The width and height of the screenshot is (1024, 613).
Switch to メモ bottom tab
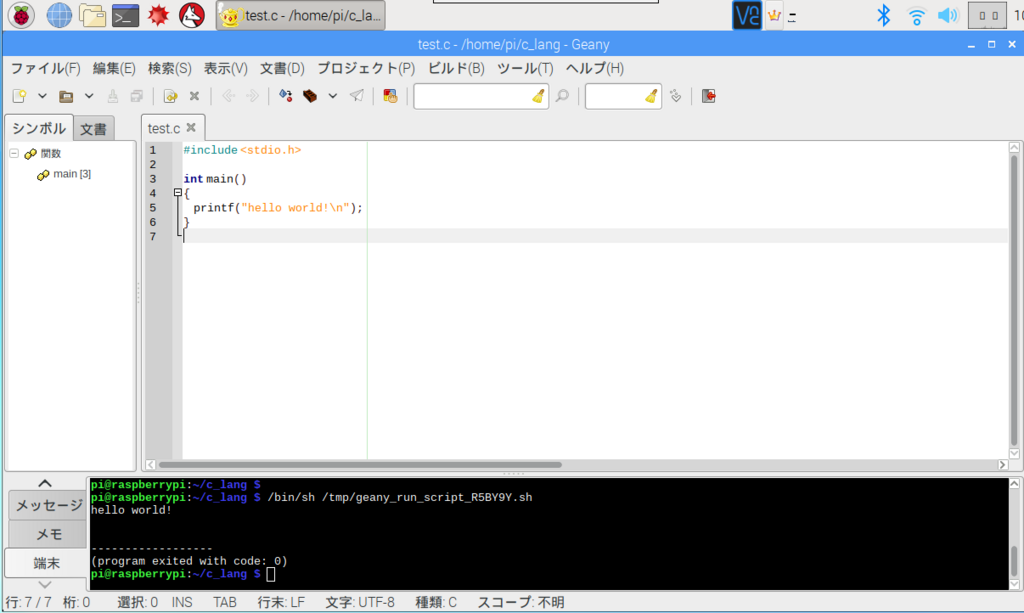pos(48,534)
